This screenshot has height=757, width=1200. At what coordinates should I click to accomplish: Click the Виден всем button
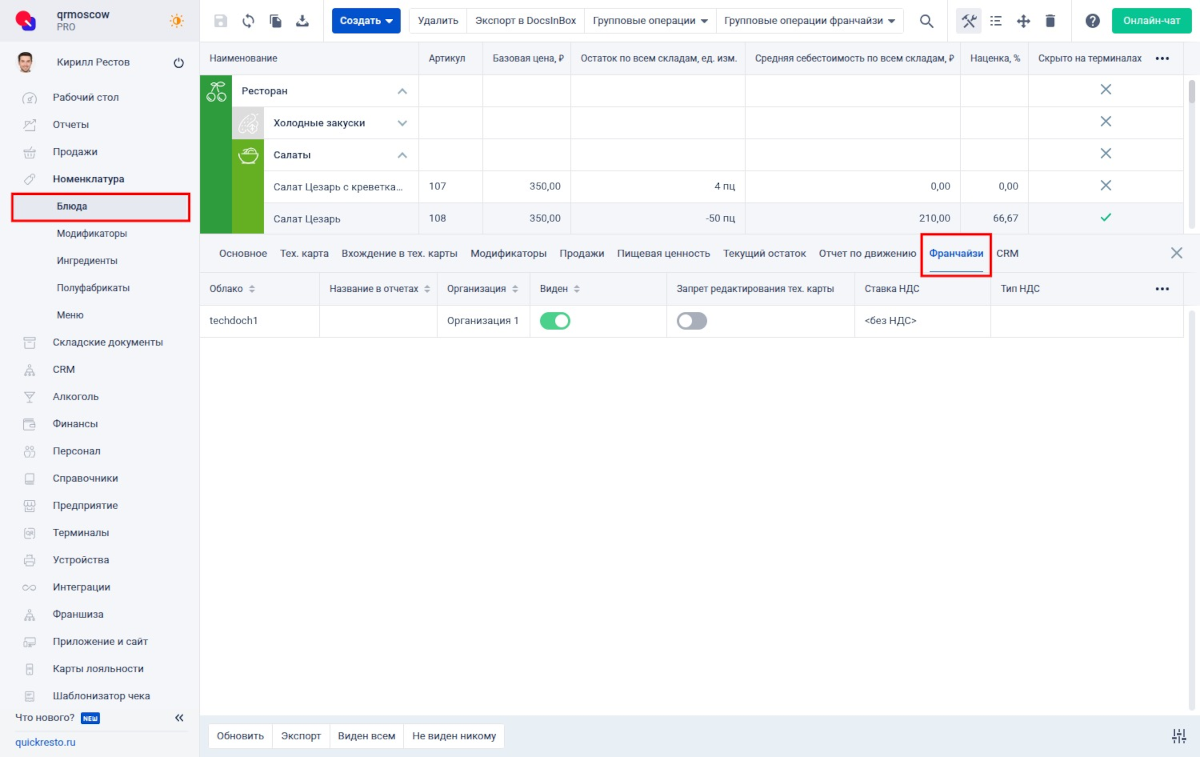[366, 736]
